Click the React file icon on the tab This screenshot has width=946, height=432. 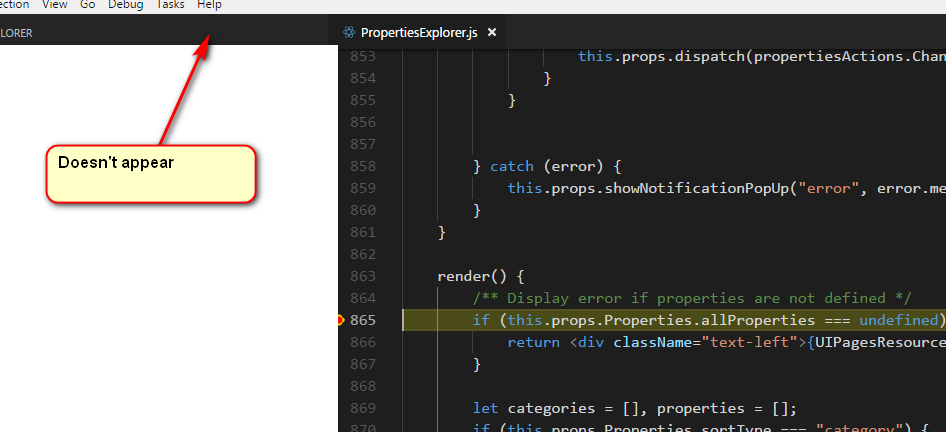coord(348,33)
